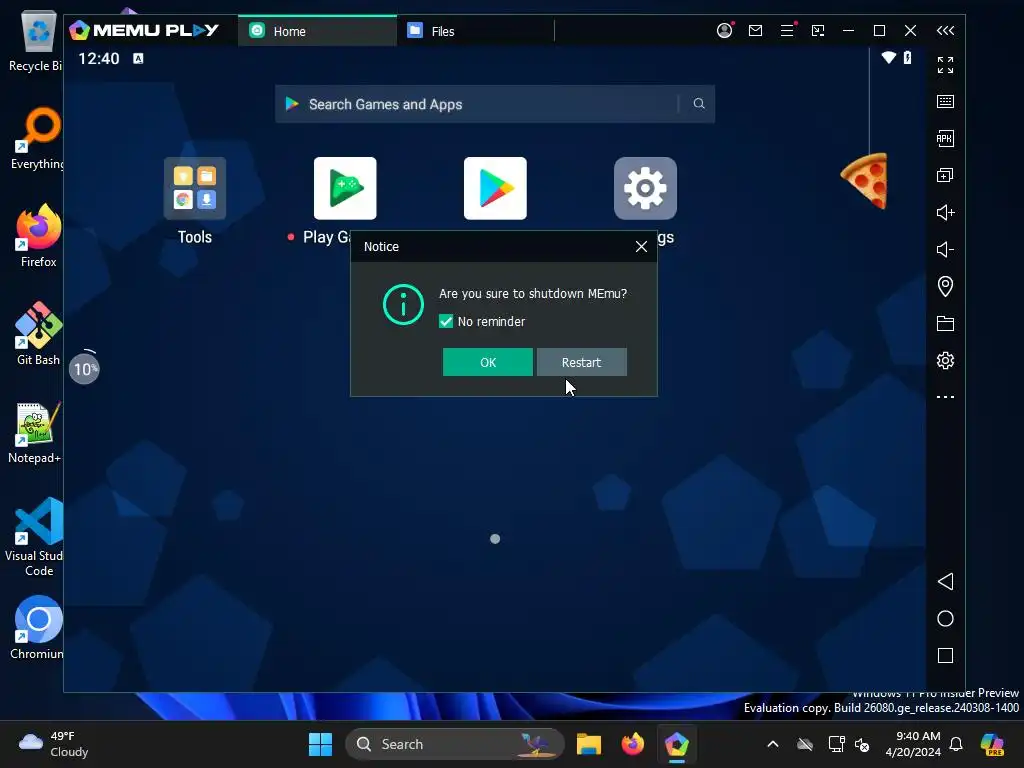Viewport: 1024px width, 768px height.
Task: Select the Notepad++ desktop shortcut
Action: (36, 432)
